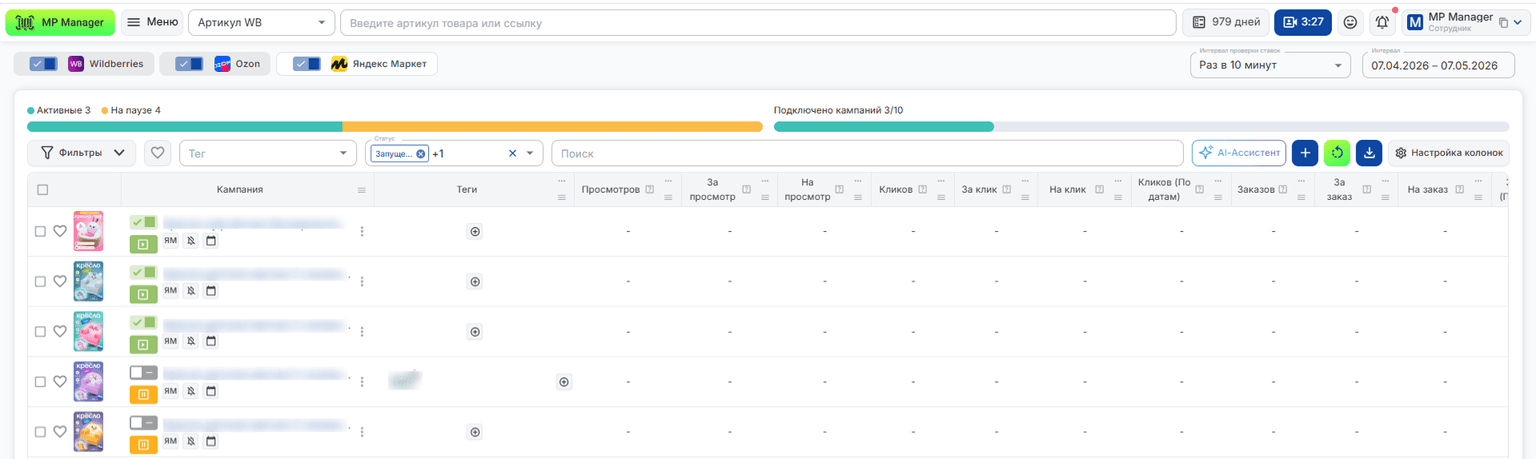Open Настройка колонок column settings
The height and width of the screenshot is (459, 1536).
point(1448,153)
